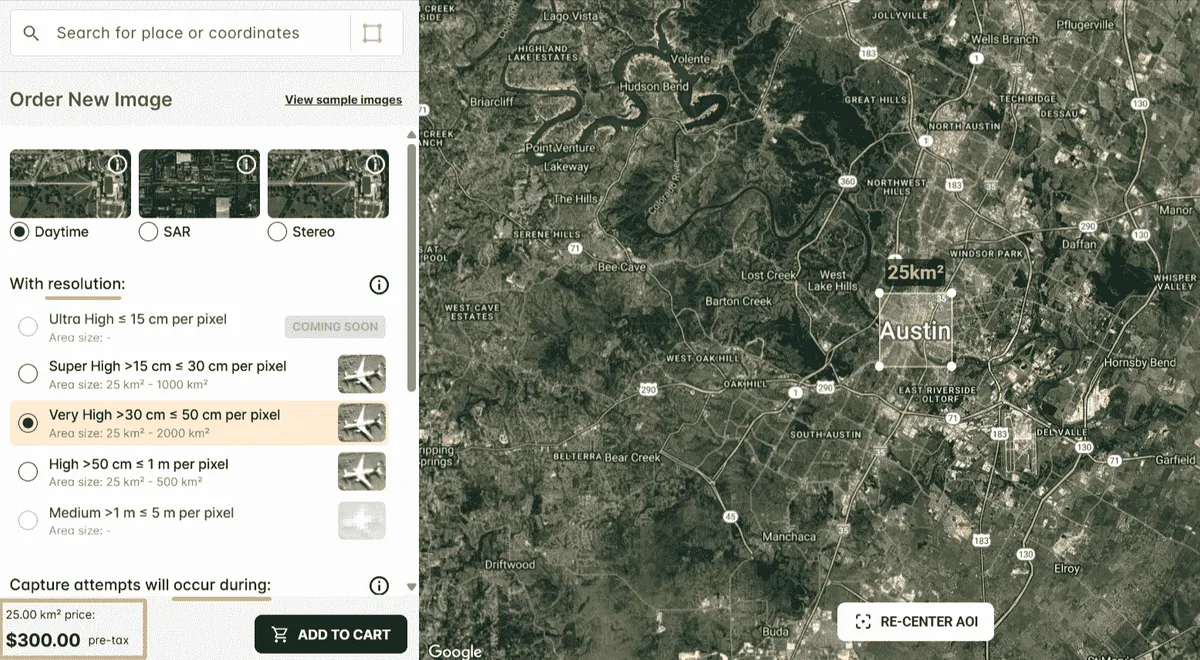Select the Daytime radio button
The height and width of the screenshot is (660, 1200).
(19, 232)
